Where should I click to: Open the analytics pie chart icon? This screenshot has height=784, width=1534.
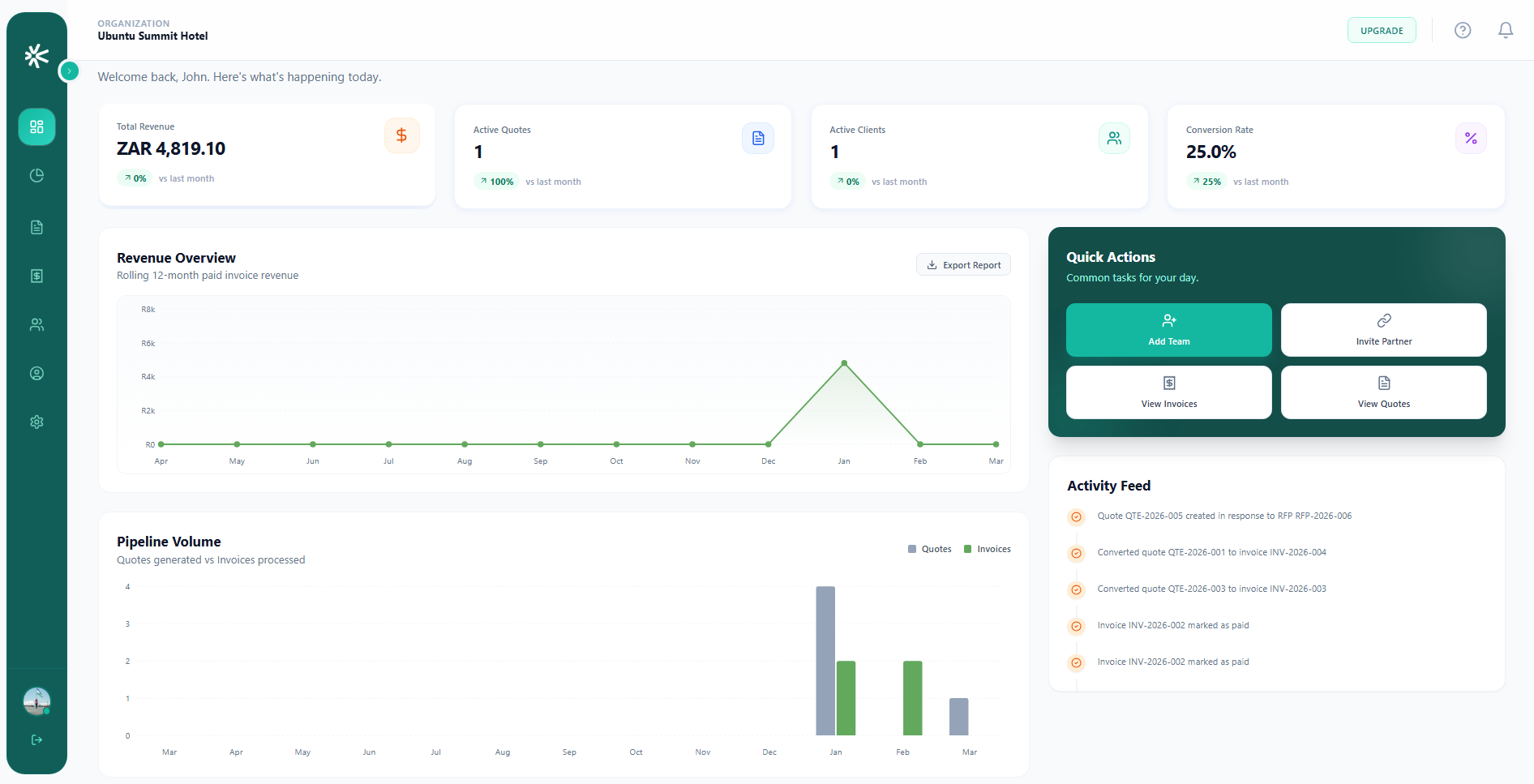coord(36,175)
